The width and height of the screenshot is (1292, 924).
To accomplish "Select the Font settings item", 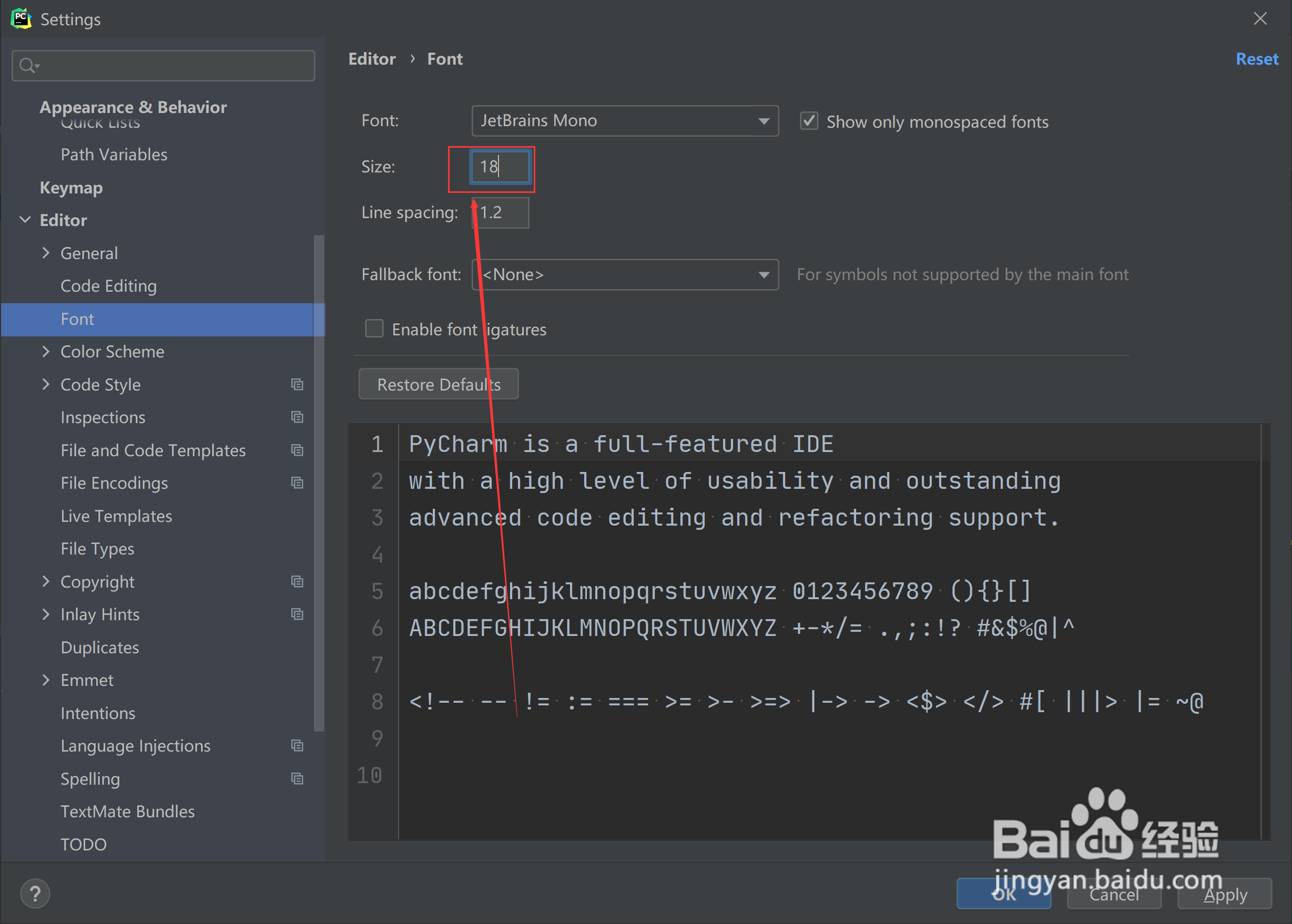I will (163, 319).
